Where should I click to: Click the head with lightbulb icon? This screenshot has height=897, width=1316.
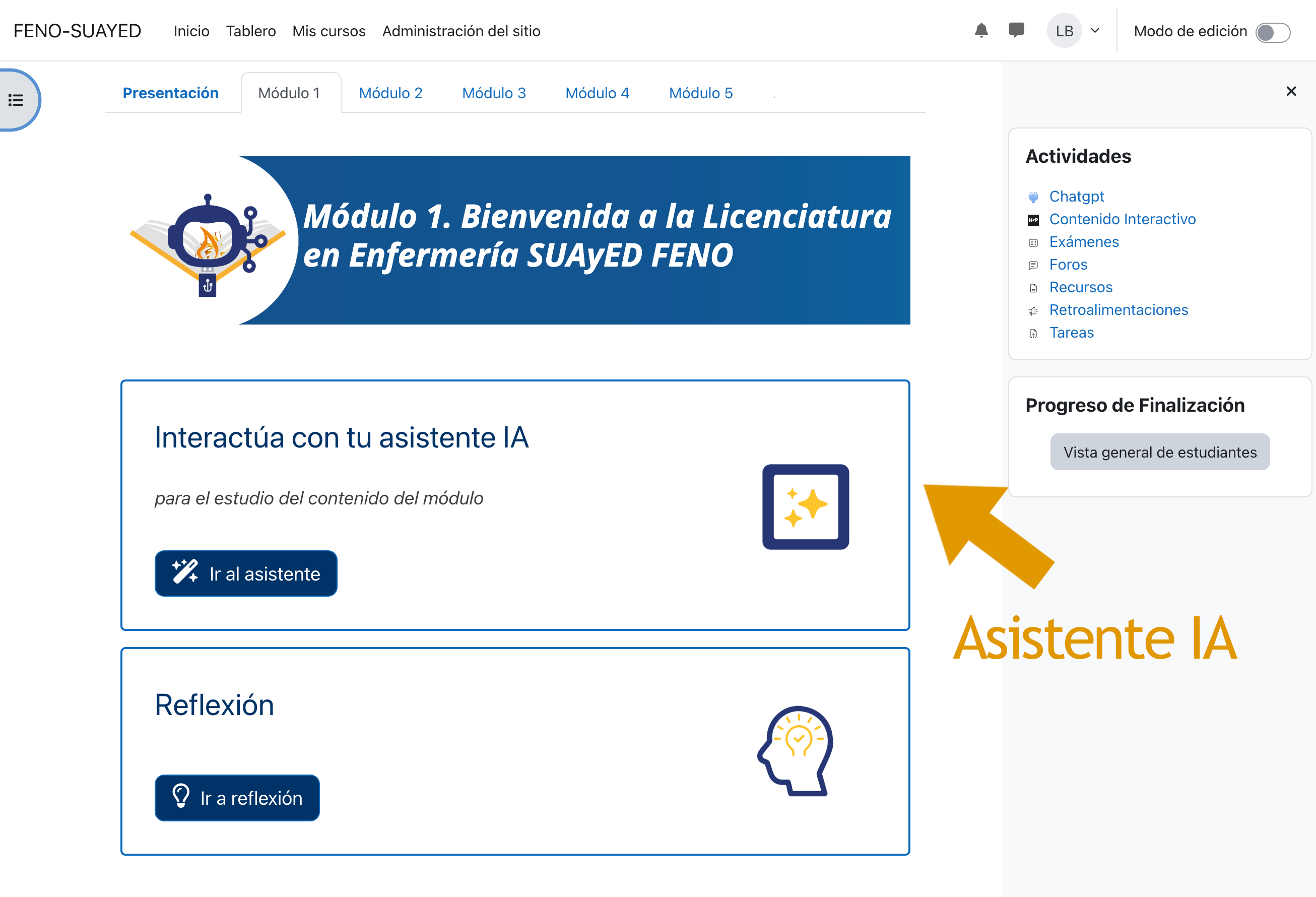[795, 751]
